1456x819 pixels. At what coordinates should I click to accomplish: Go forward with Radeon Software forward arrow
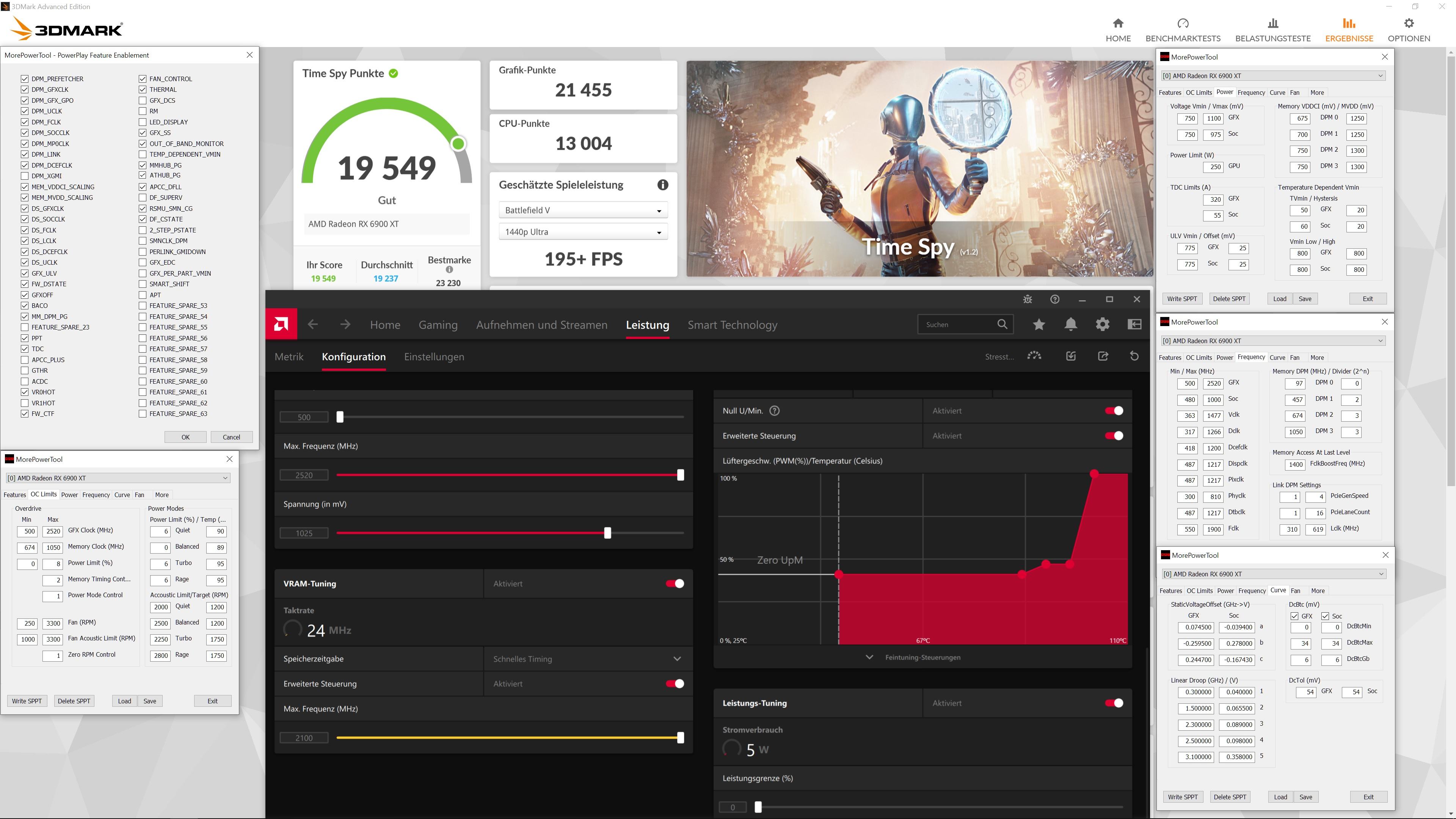point(345,325)
